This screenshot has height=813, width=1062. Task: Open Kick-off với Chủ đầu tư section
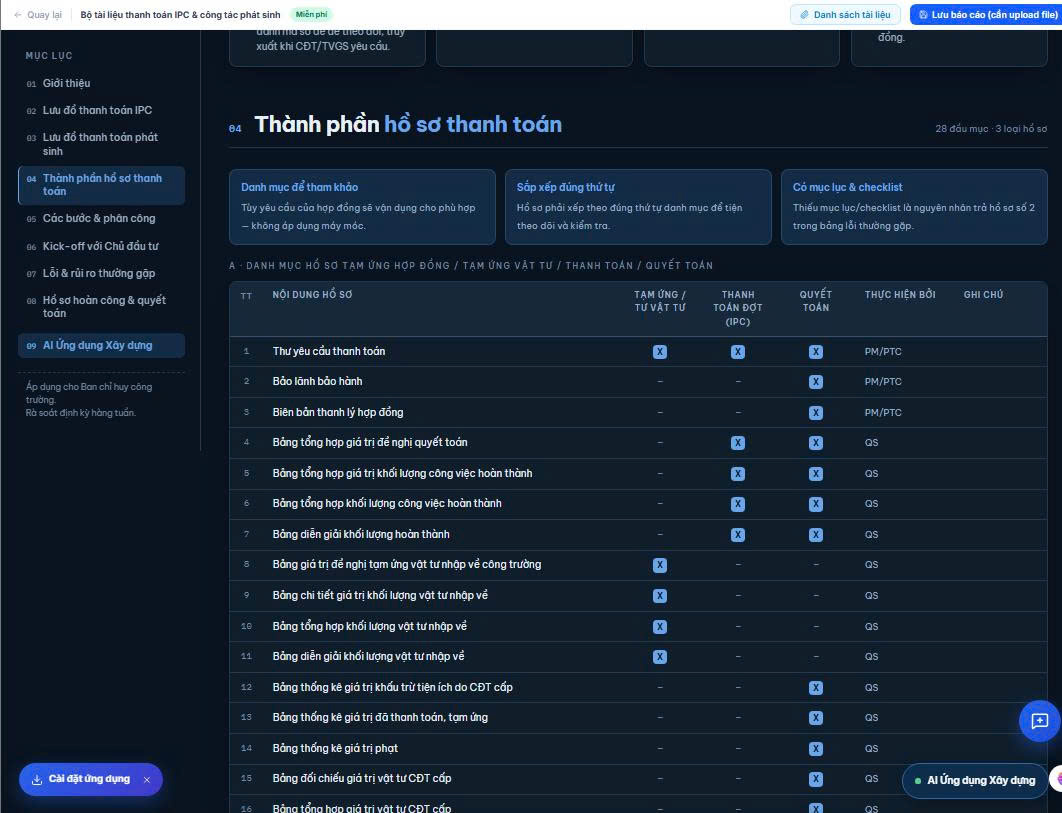[x=102, y=246]
